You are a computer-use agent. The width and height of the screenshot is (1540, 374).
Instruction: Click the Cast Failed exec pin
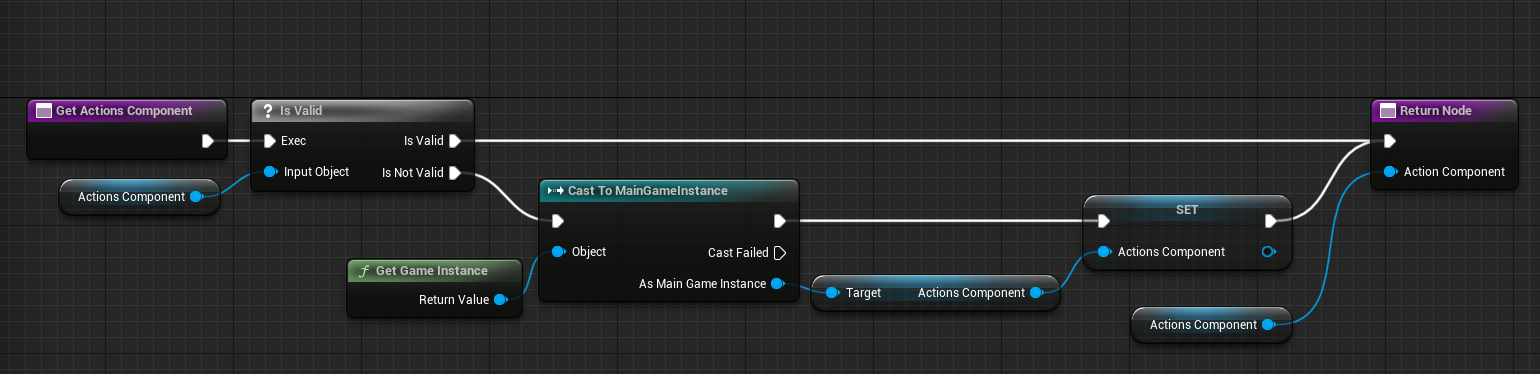(780, 253)
